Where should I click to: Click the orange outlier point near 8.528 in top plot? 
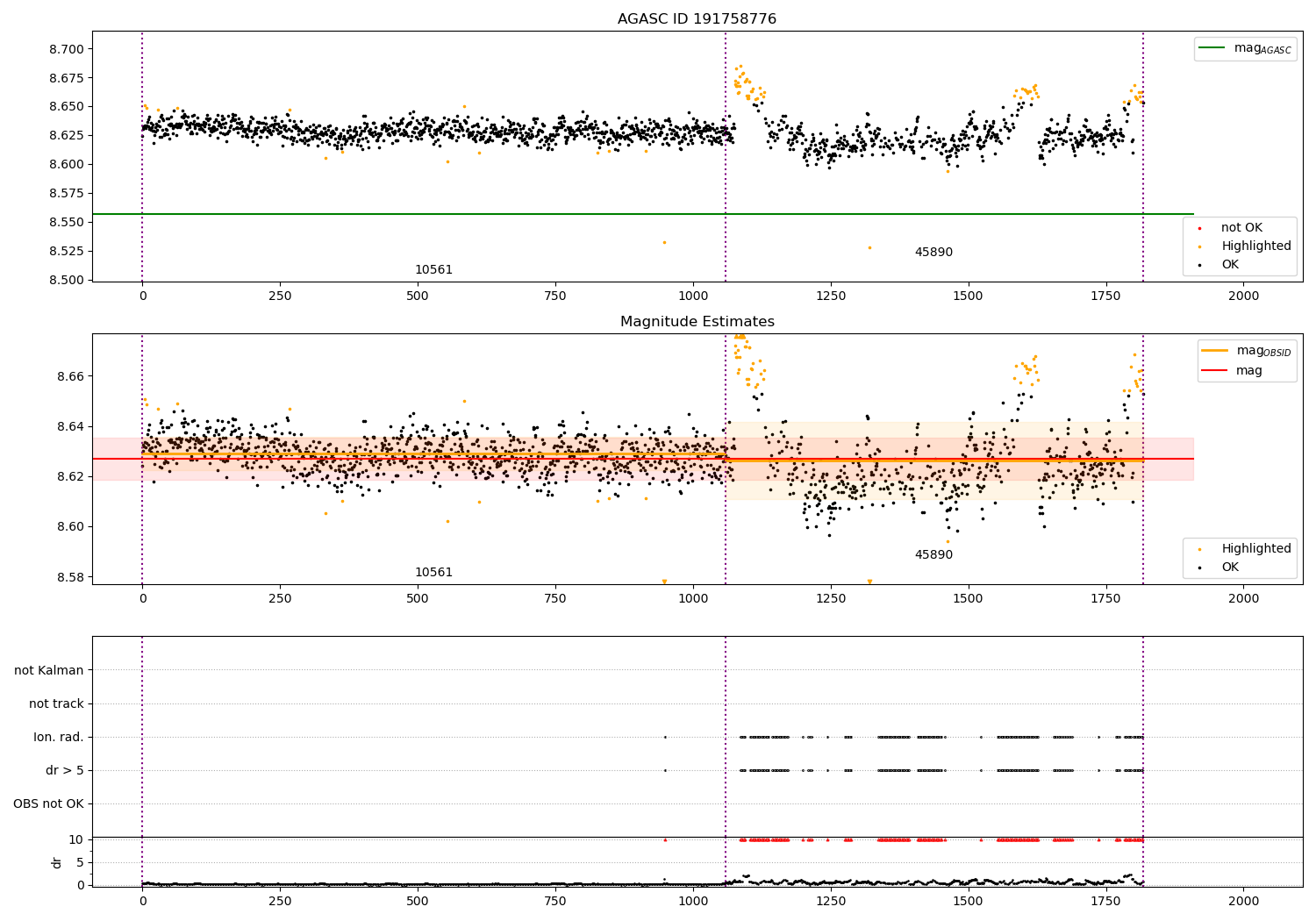869,247
